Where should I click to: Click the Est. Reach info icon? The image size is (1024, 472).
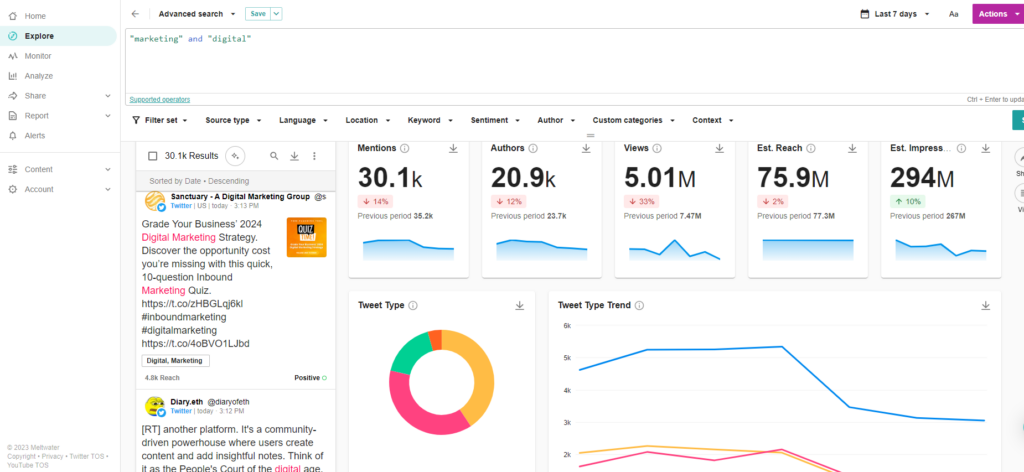(x=810, y=149)
